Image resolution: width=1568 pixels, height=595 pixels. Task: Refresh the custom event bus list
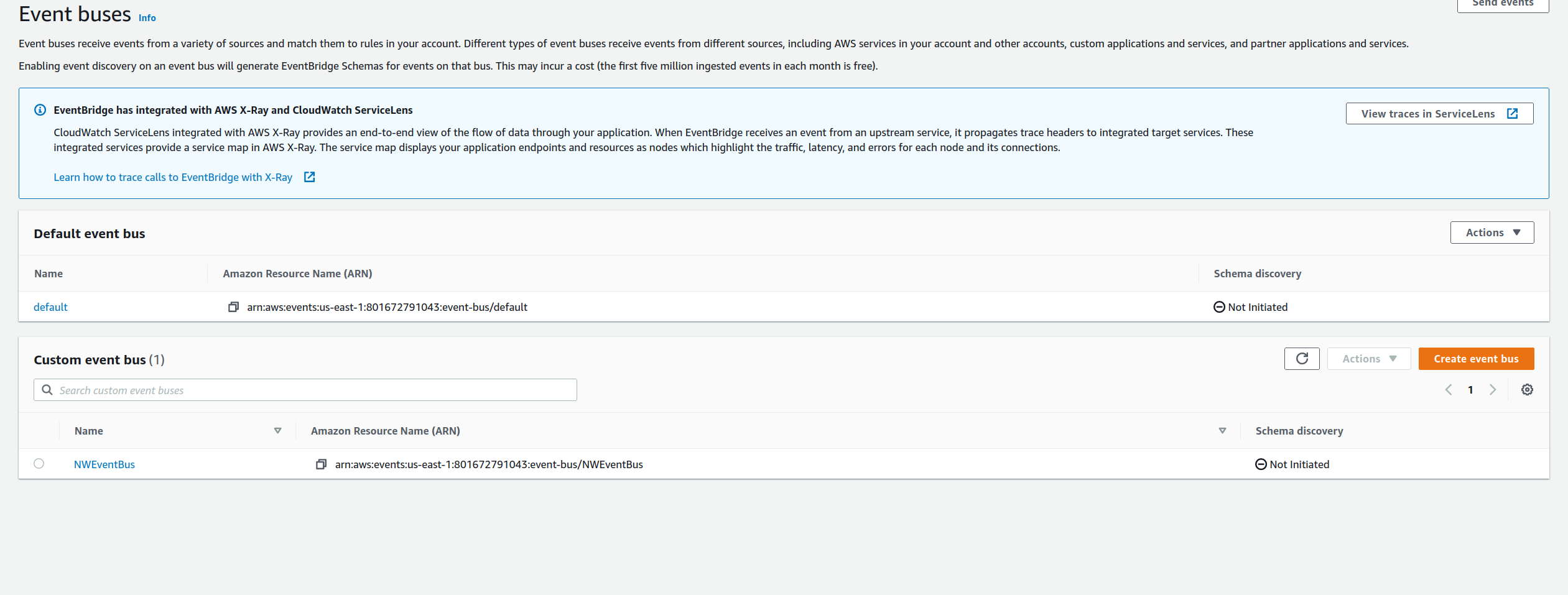(1302, 359)
